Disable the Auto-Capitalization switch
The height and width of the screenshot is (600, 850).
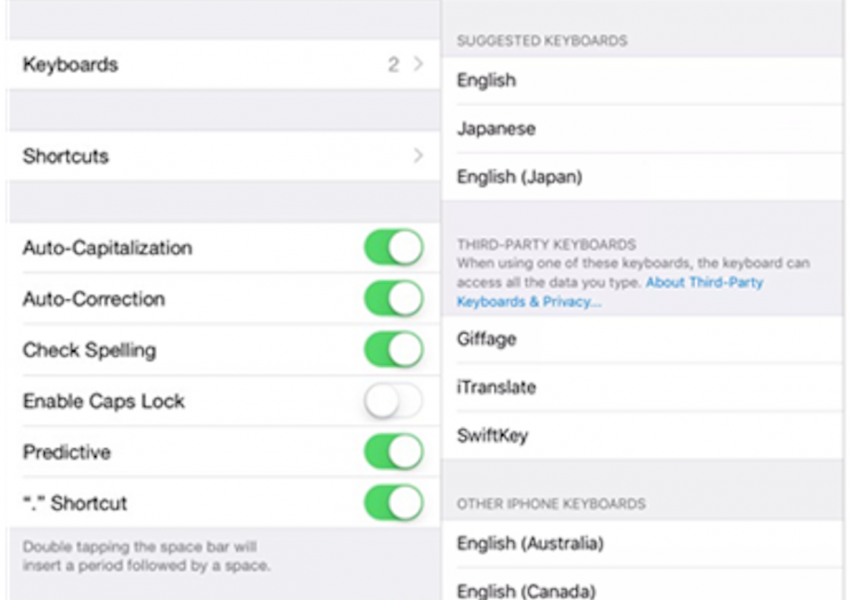click(393, 248)
